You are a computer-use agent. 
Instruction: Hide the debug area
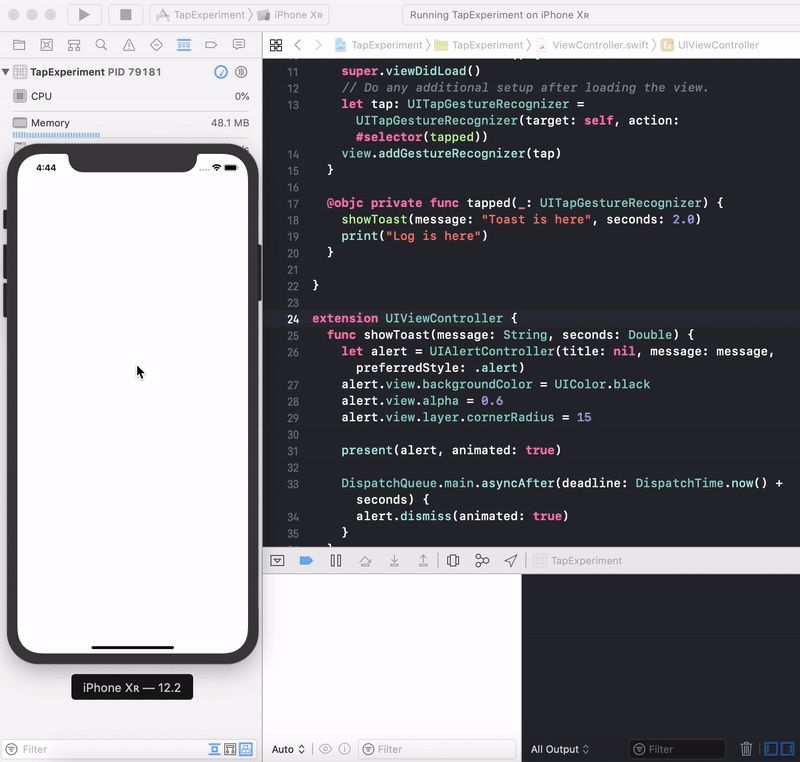pos(277,561)
